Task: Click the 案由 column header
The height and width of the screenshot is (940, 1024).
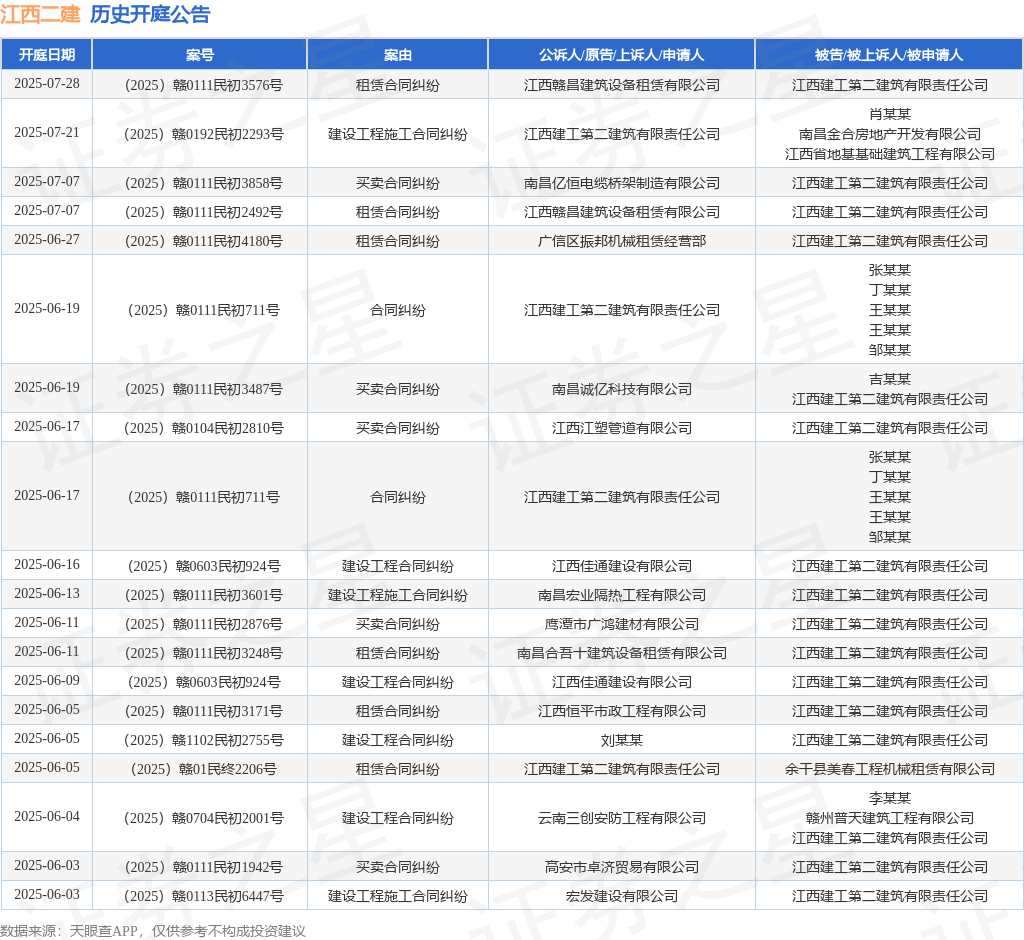Action: (x=398, y=55)
